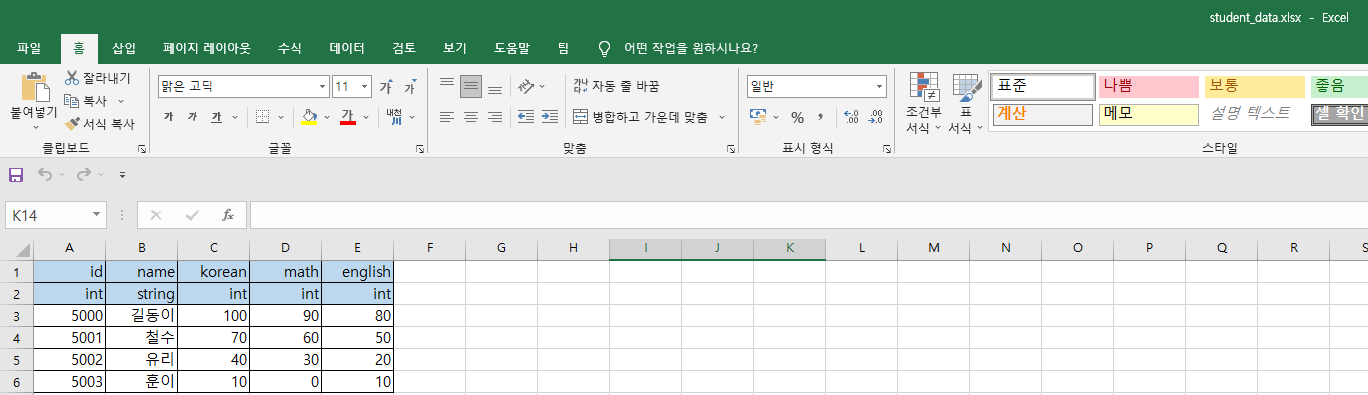
Task: Decrease decimal places
Action: [x=876, y=117]
